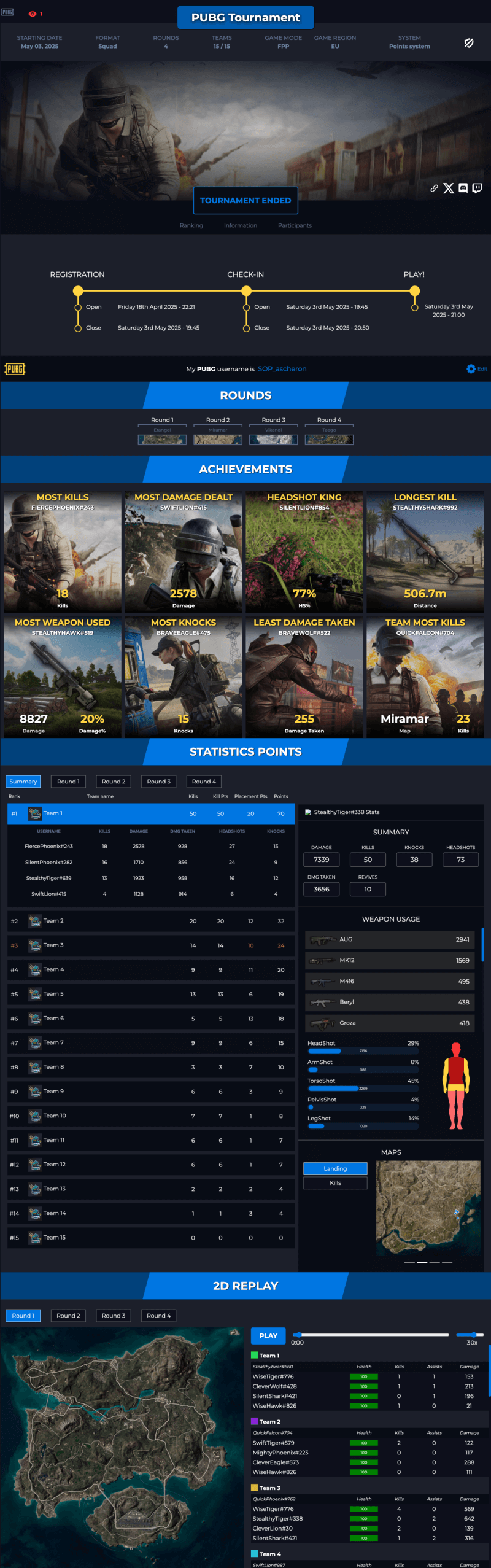Screen dimensions: 491x1568
Task: Click the Edit gear icon
Action: coord(471,369)
